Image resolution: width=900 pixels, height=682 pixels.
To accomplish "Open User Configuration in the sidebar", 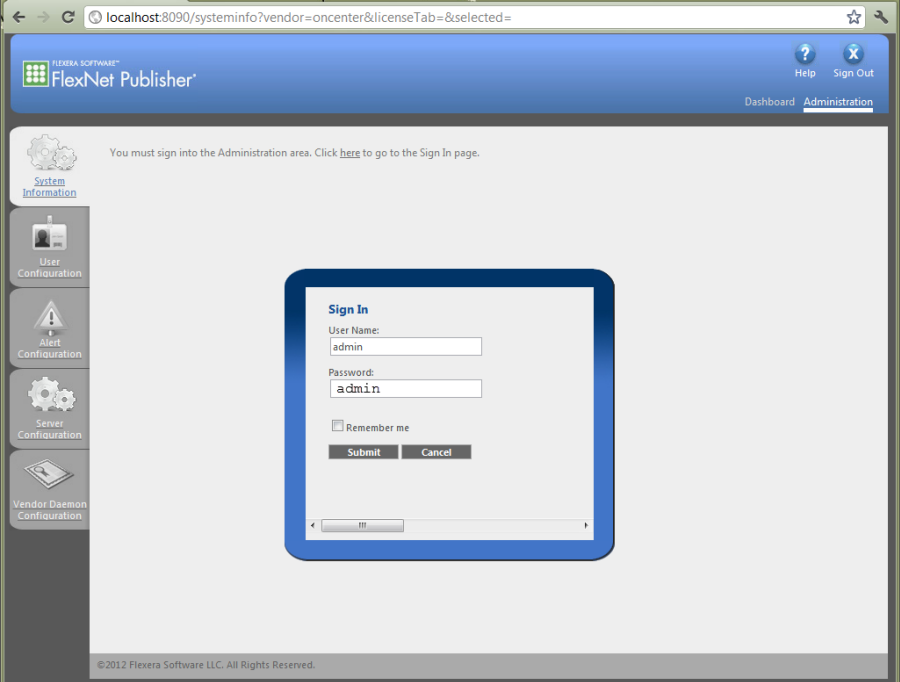I will pos(49,268).
